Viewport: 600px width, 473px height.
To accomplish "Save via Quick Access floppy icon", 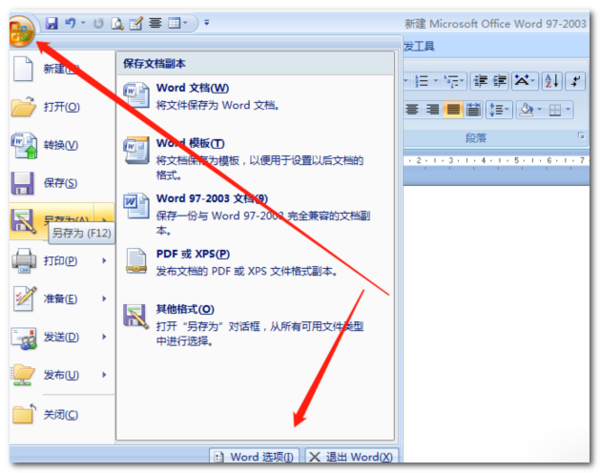I will coord(51,23).
